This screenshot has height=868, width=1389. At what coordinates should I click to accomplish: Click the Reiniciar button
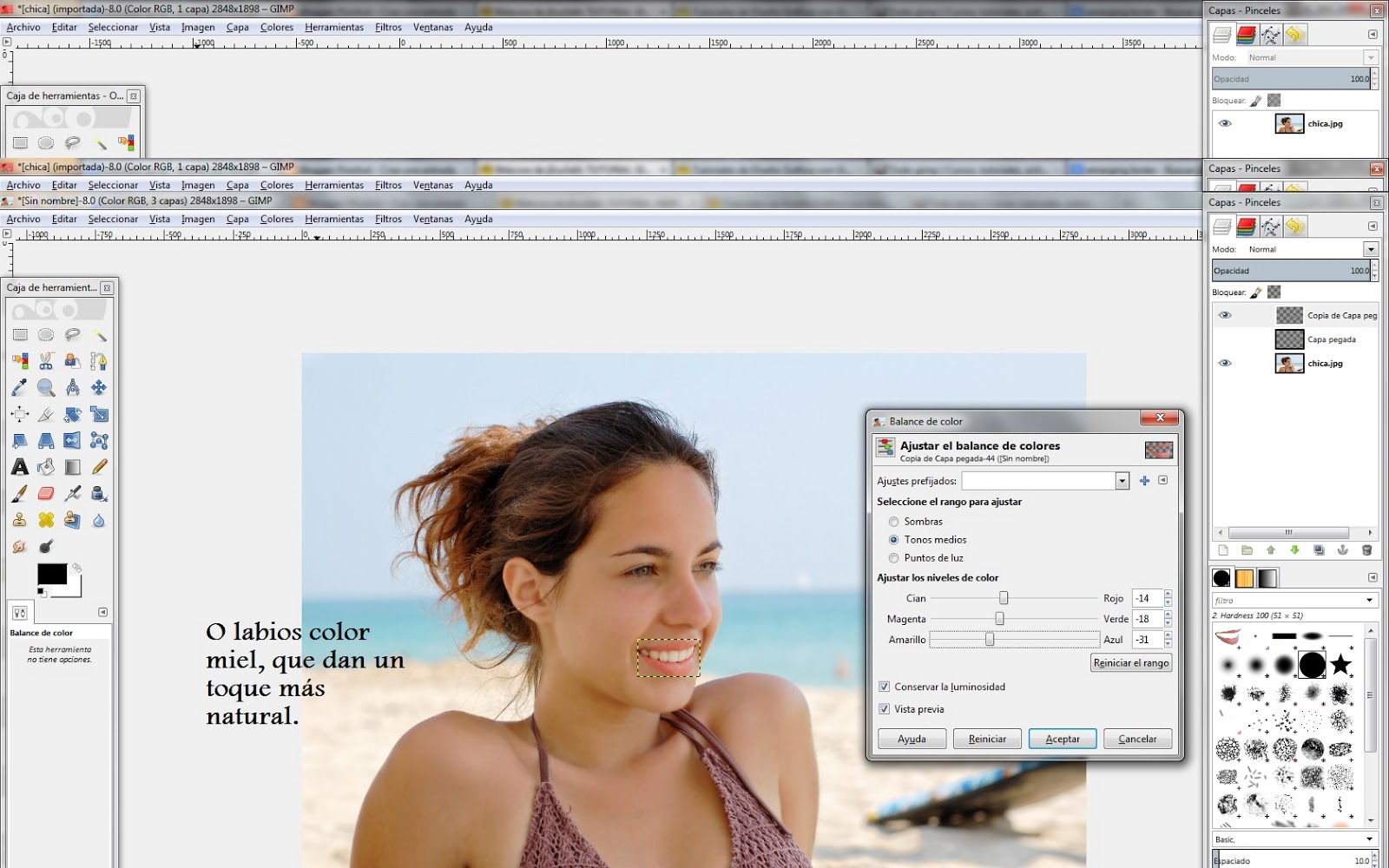coord(987,739)
